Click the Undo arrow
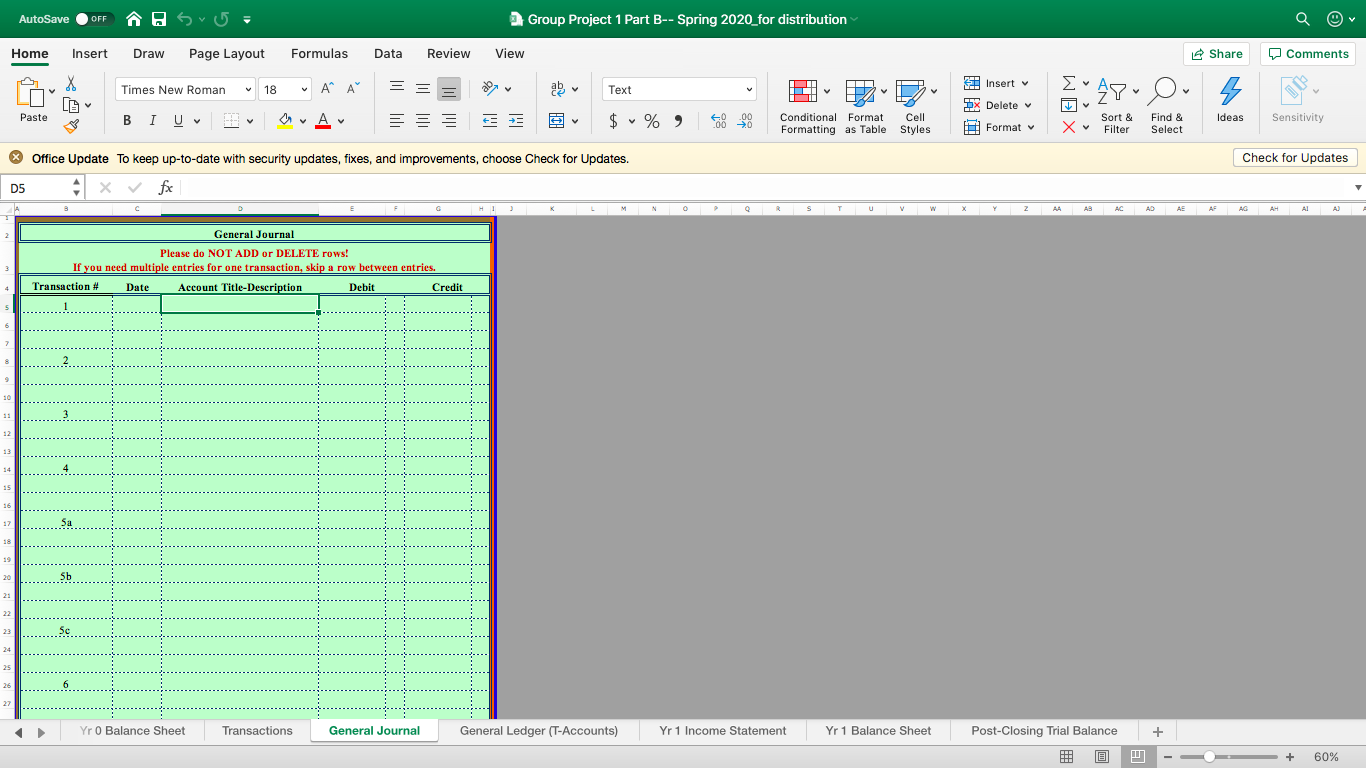The width and height of the screenshot is (1366, 768). click(184, 19)
